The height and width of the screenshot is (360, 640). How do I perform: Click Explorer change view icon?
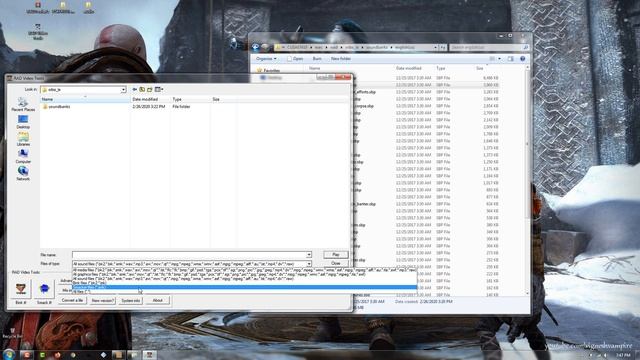click(492, 59)
